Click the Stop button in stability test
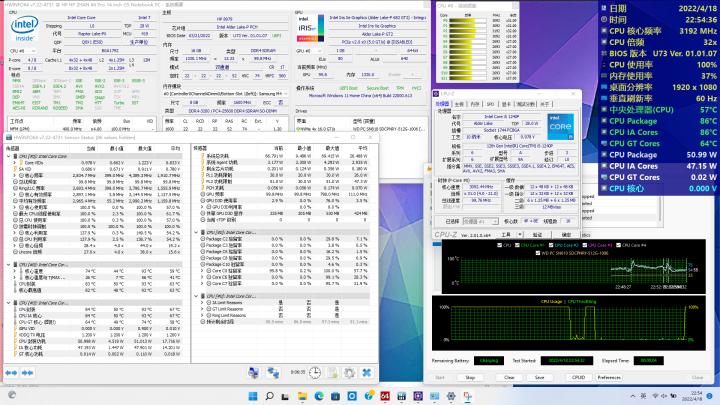This screenshot has height=405, width=720. (470, 379)
